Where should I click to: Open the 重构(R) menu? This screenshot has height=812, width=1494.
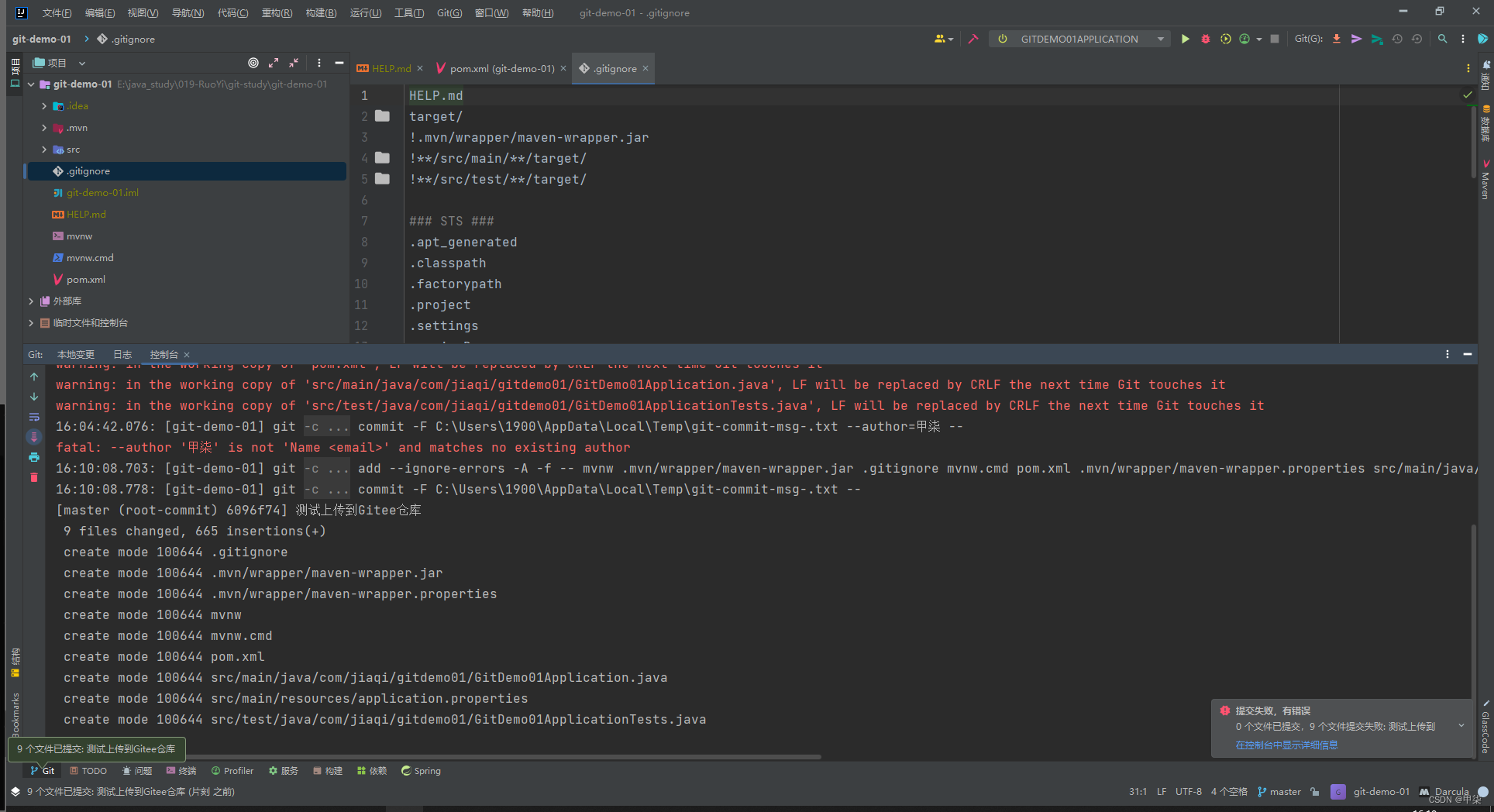pyautogui.click(x=277, y=12)
